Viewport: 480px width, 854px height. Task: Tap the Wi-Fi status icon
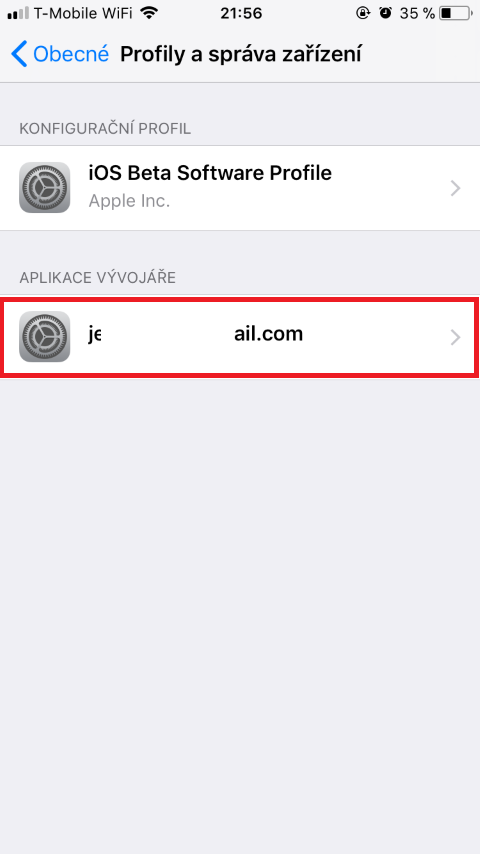pos(148,13)
